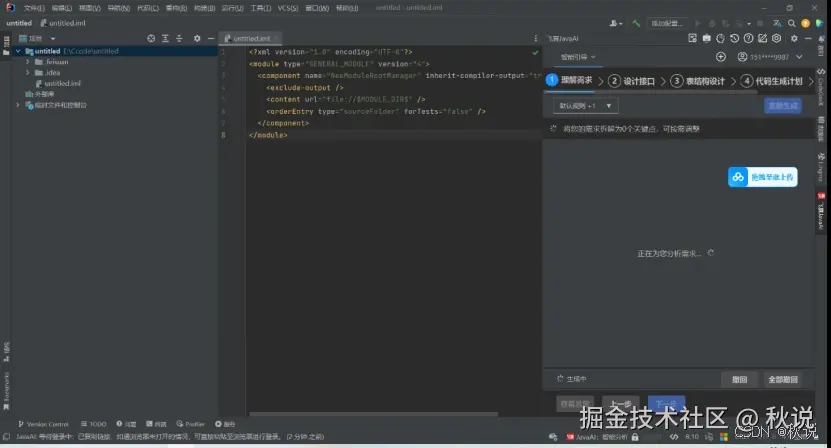Select step 3 table structure design
This screenshot has width=831, height=448.
(x=697, y=81)
